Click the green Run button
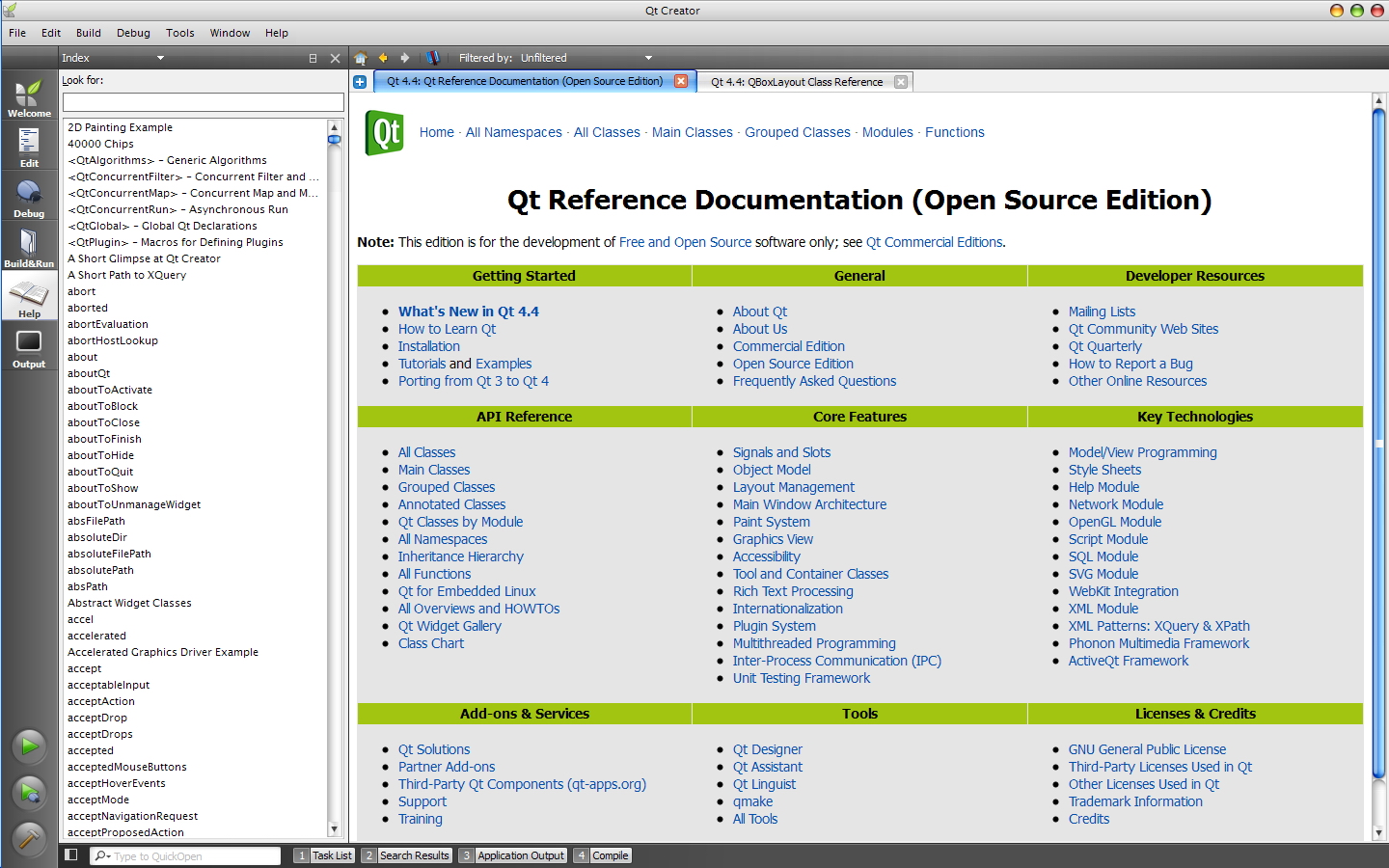Viewport: 1389px width, 868px height. 29,746
